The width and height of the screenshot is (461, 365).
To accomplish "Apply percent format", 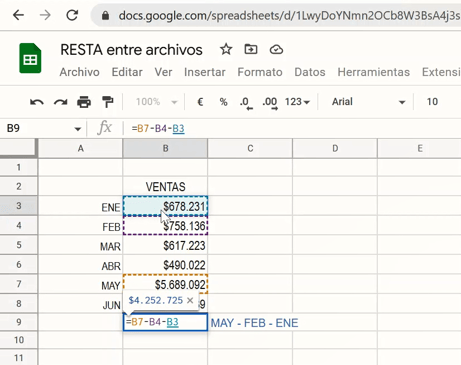I will 224,102.
